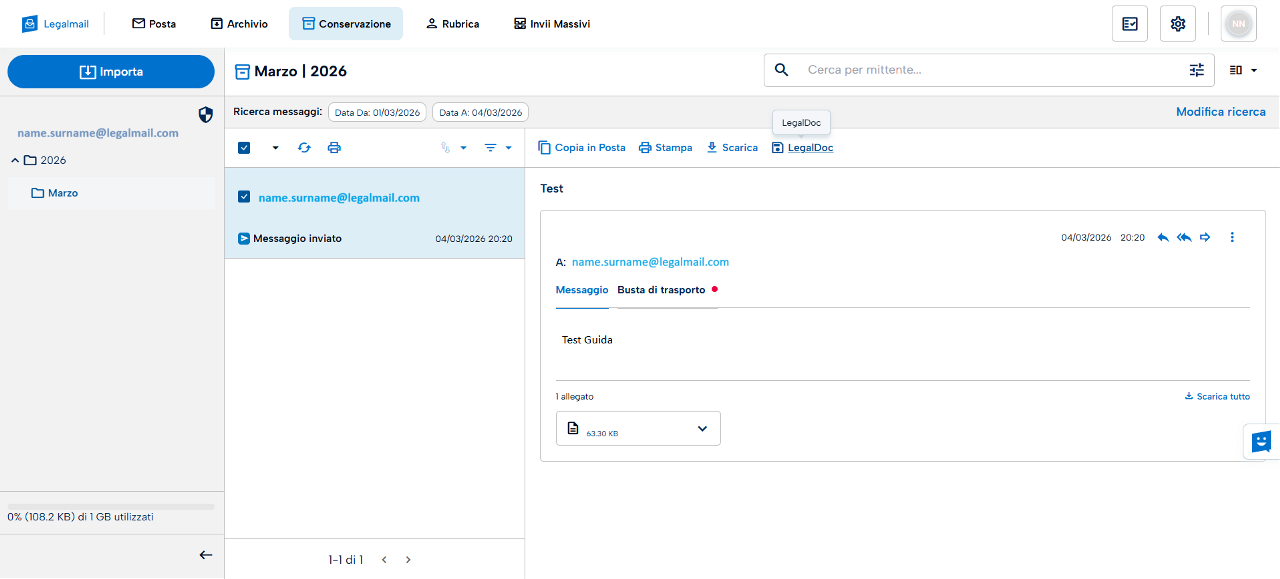Open the Archivio menu
The height and width of the screenshot is (579, 1280).
[239, 24]
